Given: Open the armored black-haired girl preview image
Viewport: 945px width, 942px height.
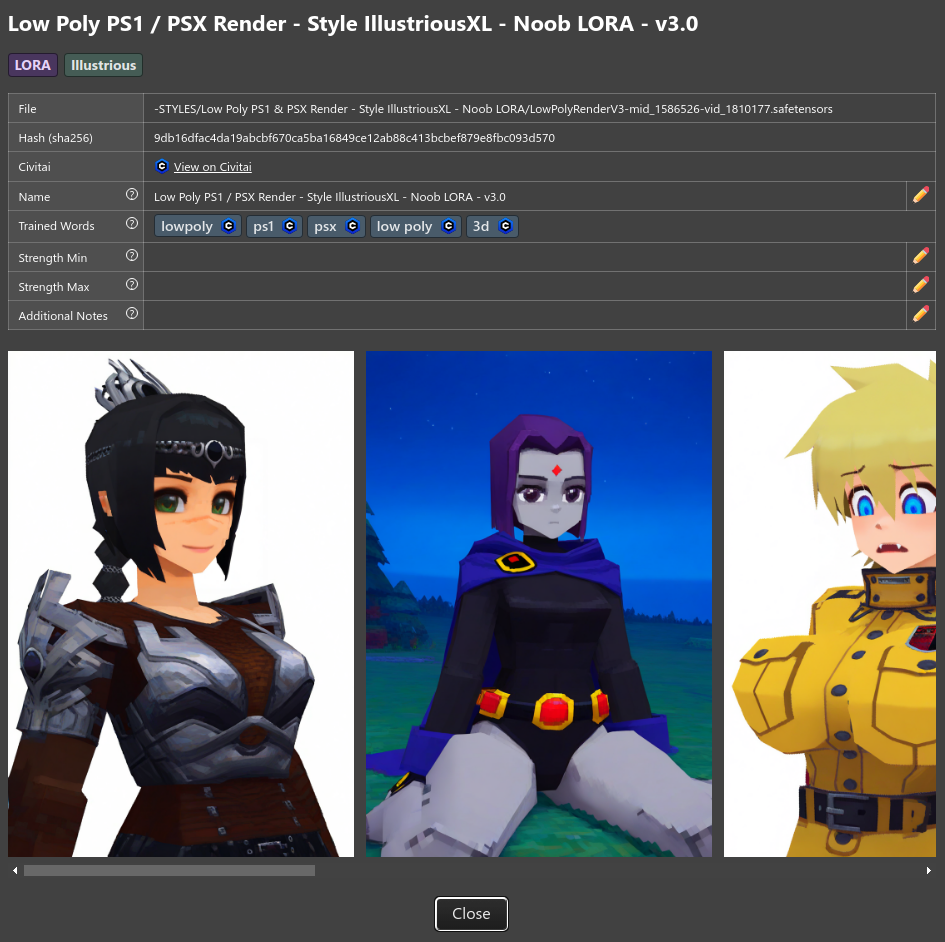Looking at the screenshot, I should 181,604.
